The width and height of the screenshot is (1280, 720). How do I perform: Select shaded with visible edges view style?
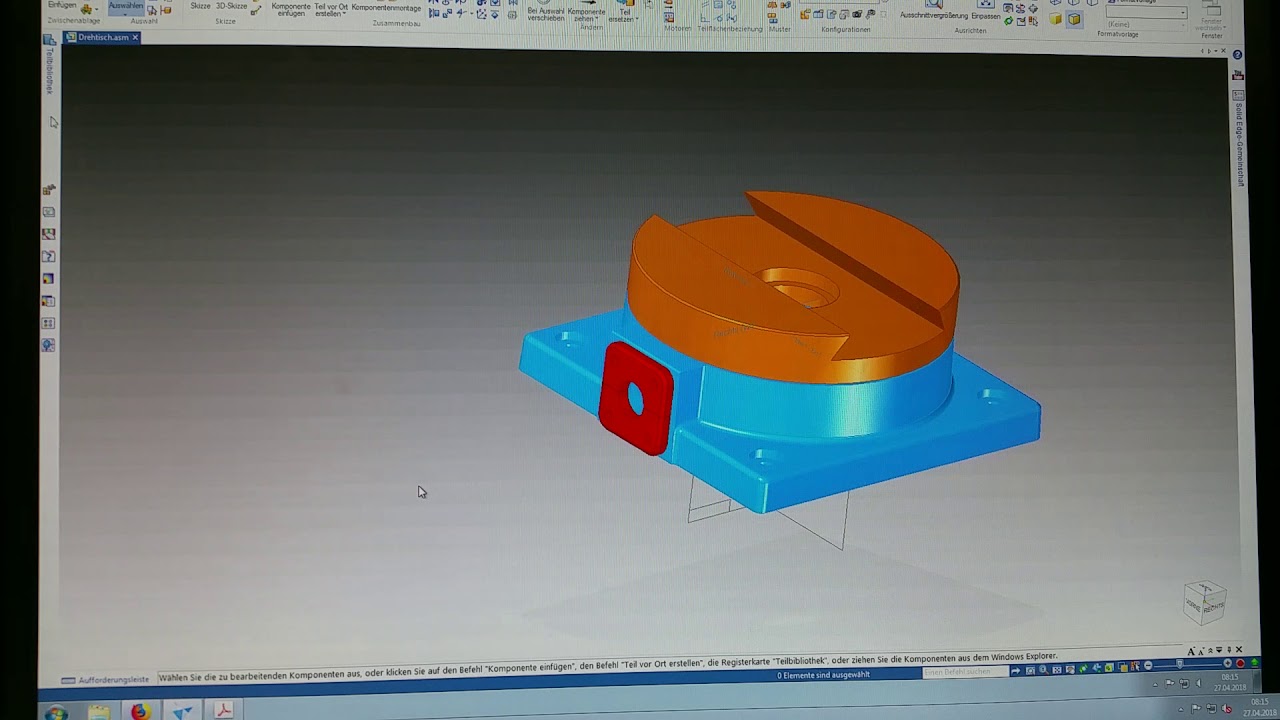pos(1074,19)
